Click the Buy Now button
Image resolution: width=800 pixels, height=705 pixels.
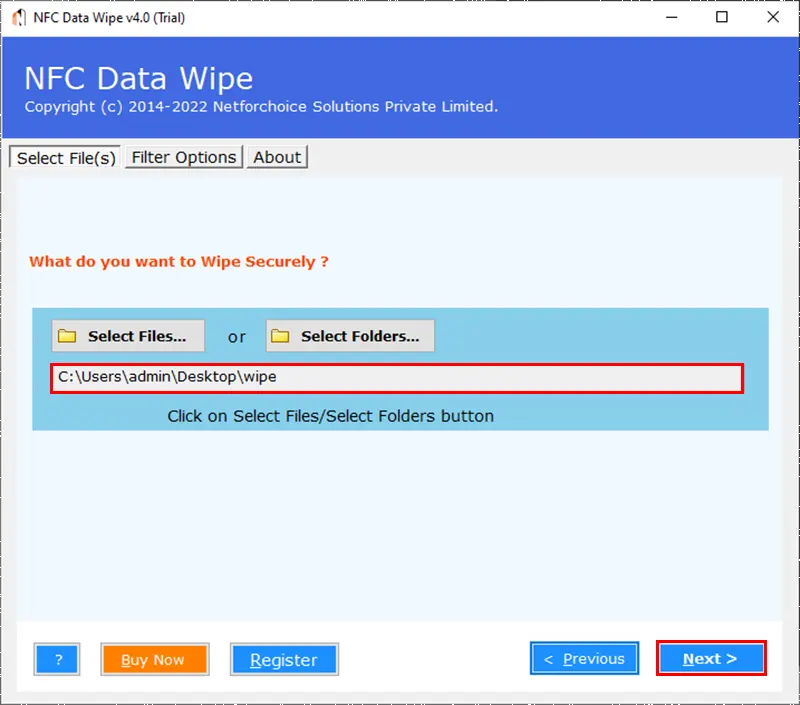pos(155,659)
